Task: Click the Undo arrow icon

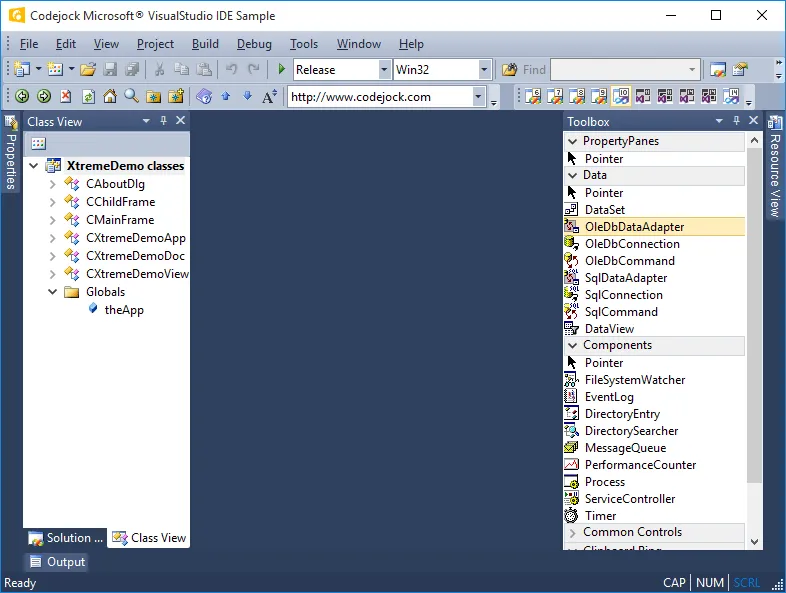Action: pos(231,69)
